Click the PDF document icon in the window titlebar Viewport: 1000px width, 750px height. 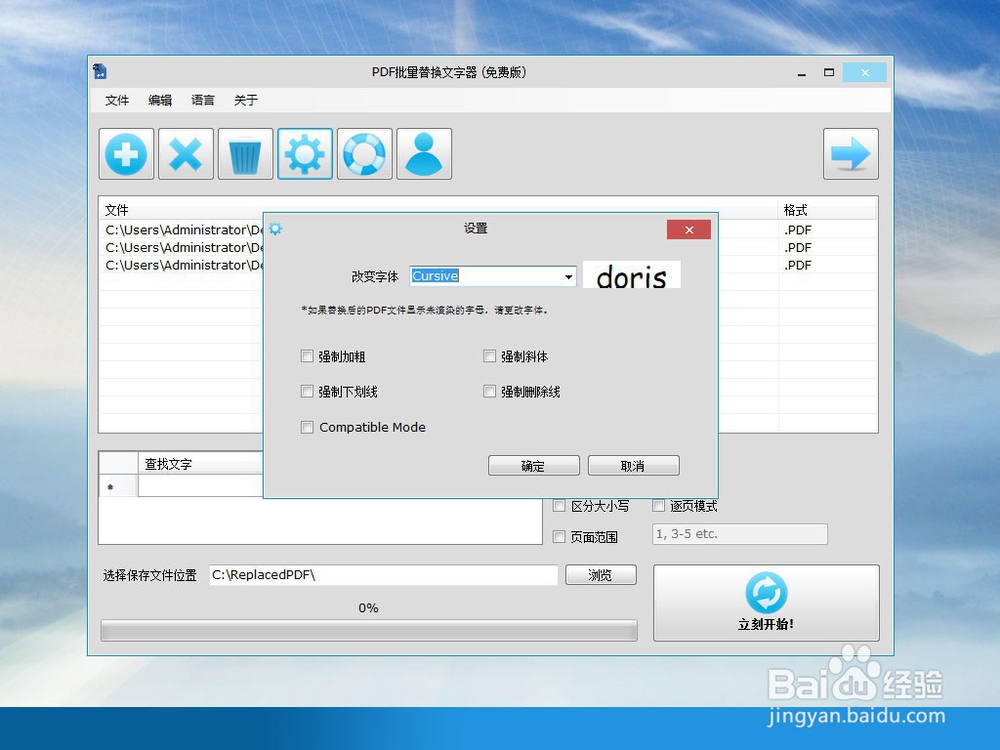coord(103,71)
